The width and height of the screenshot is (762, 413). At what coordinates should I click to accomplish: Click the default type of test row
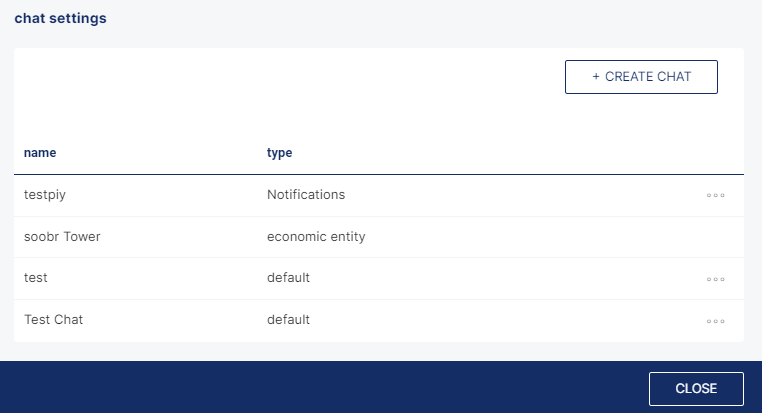pyautogui.click(x=288, y=277)
